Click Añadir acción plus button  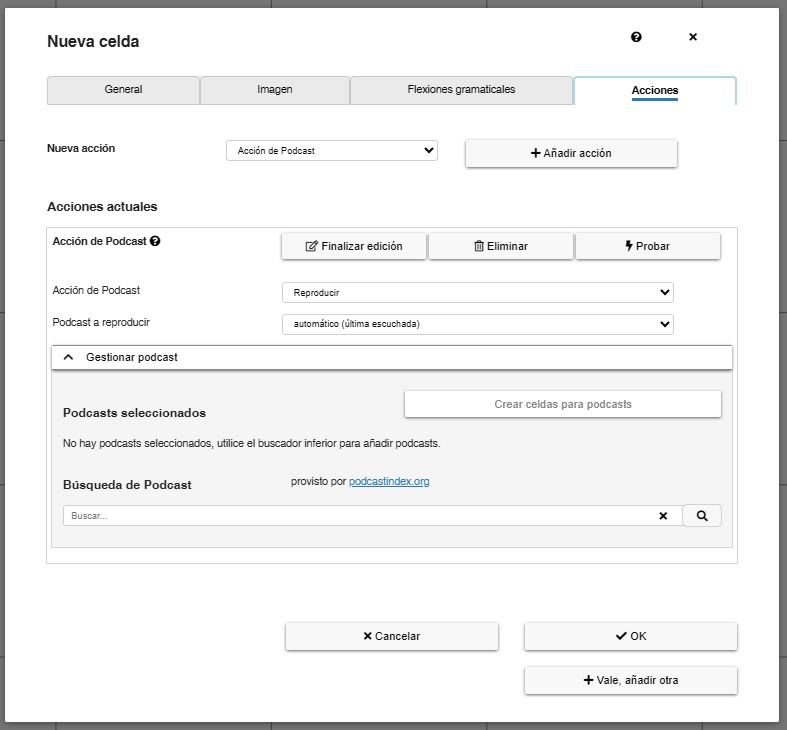pos(571,153)
